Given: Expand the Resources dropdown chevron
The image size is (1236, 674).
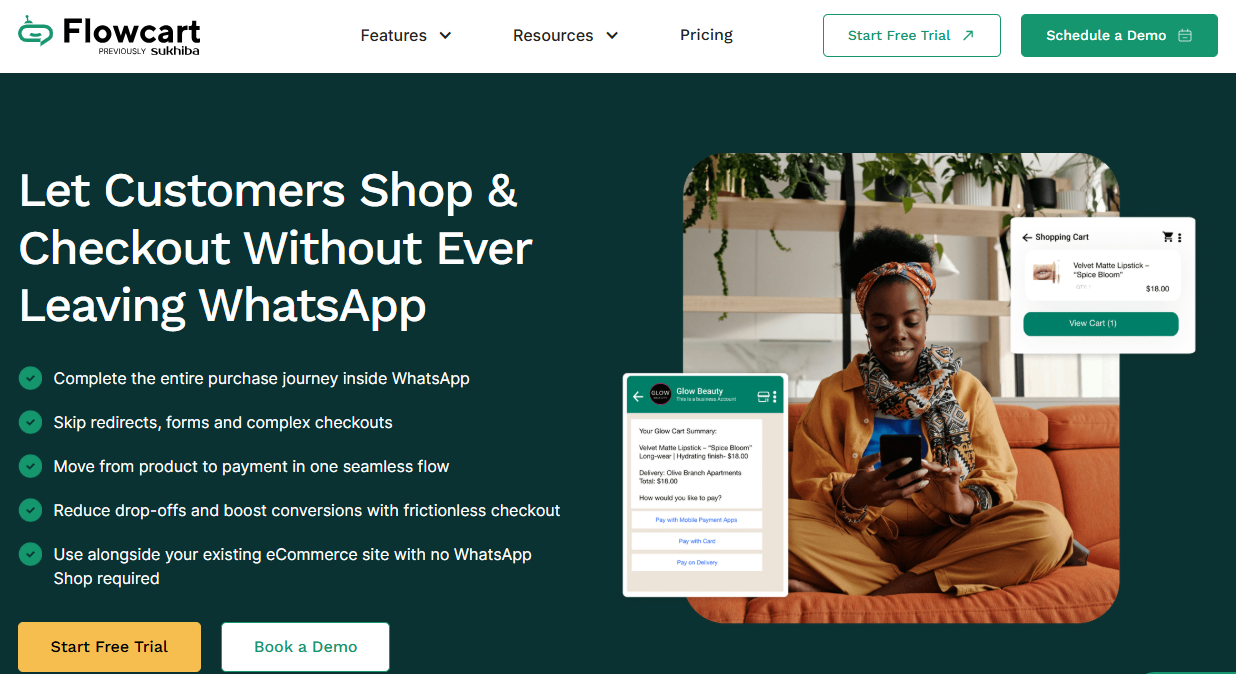Looking at the screenshot, I should pyautogui.click(x=612, y=36).
